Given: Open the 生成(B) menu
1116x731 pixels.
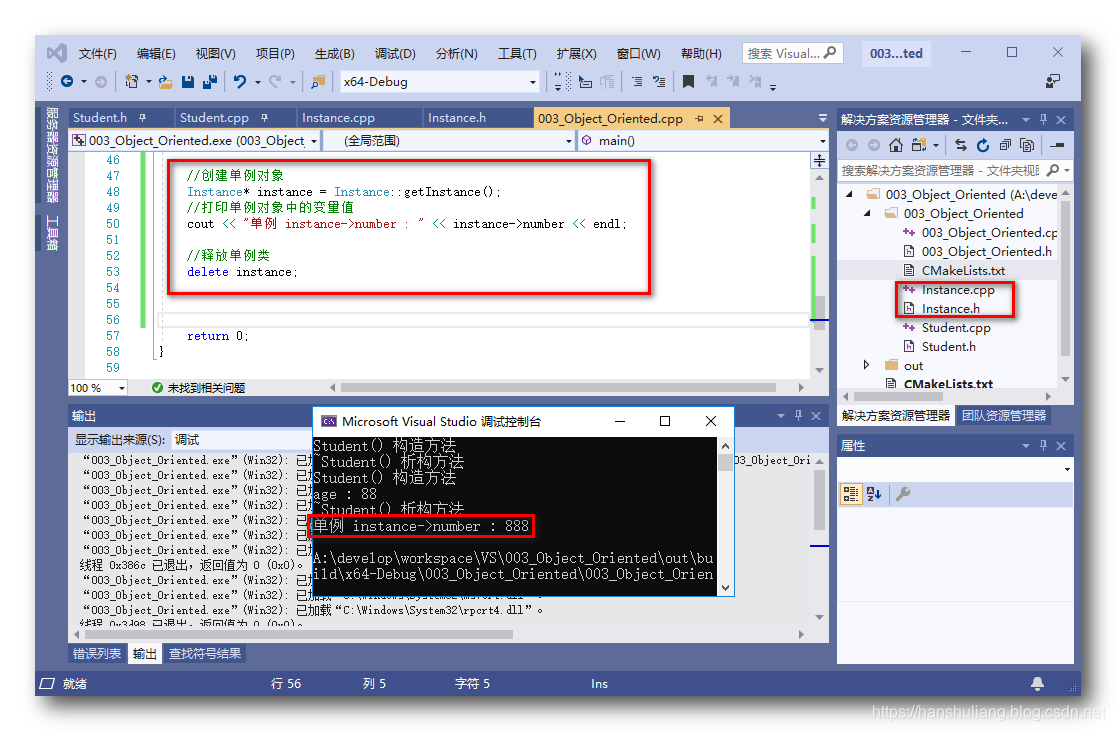Looking at the screenshot, I should (335, 53).
